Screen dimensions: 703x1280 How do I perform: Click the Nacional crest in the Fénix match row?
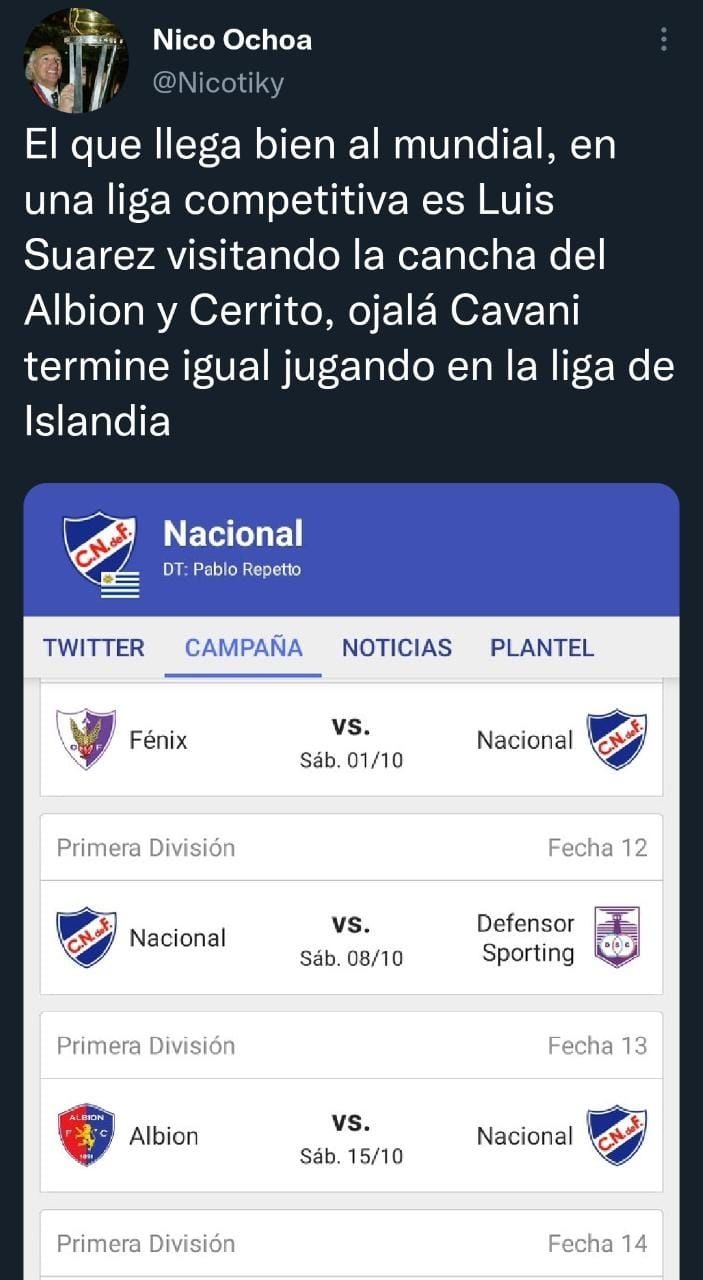tap(617, 739)
